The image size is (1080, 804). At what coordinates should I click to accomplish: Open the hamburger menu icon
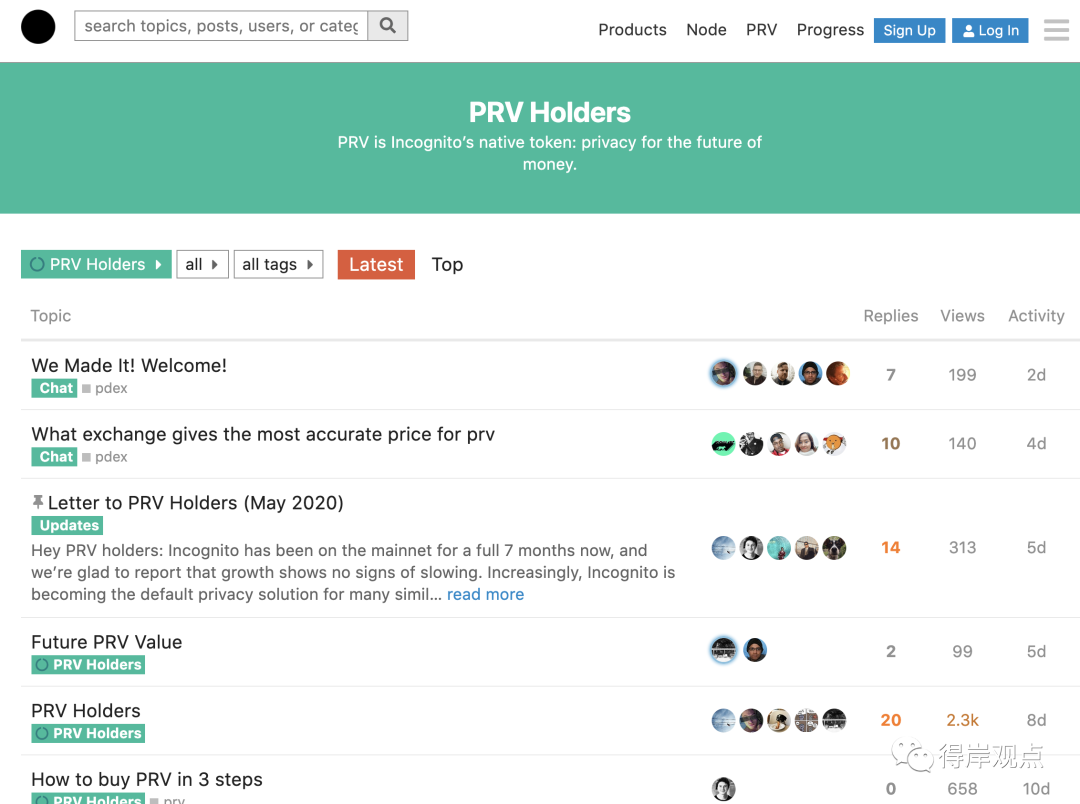[1056, 30]
